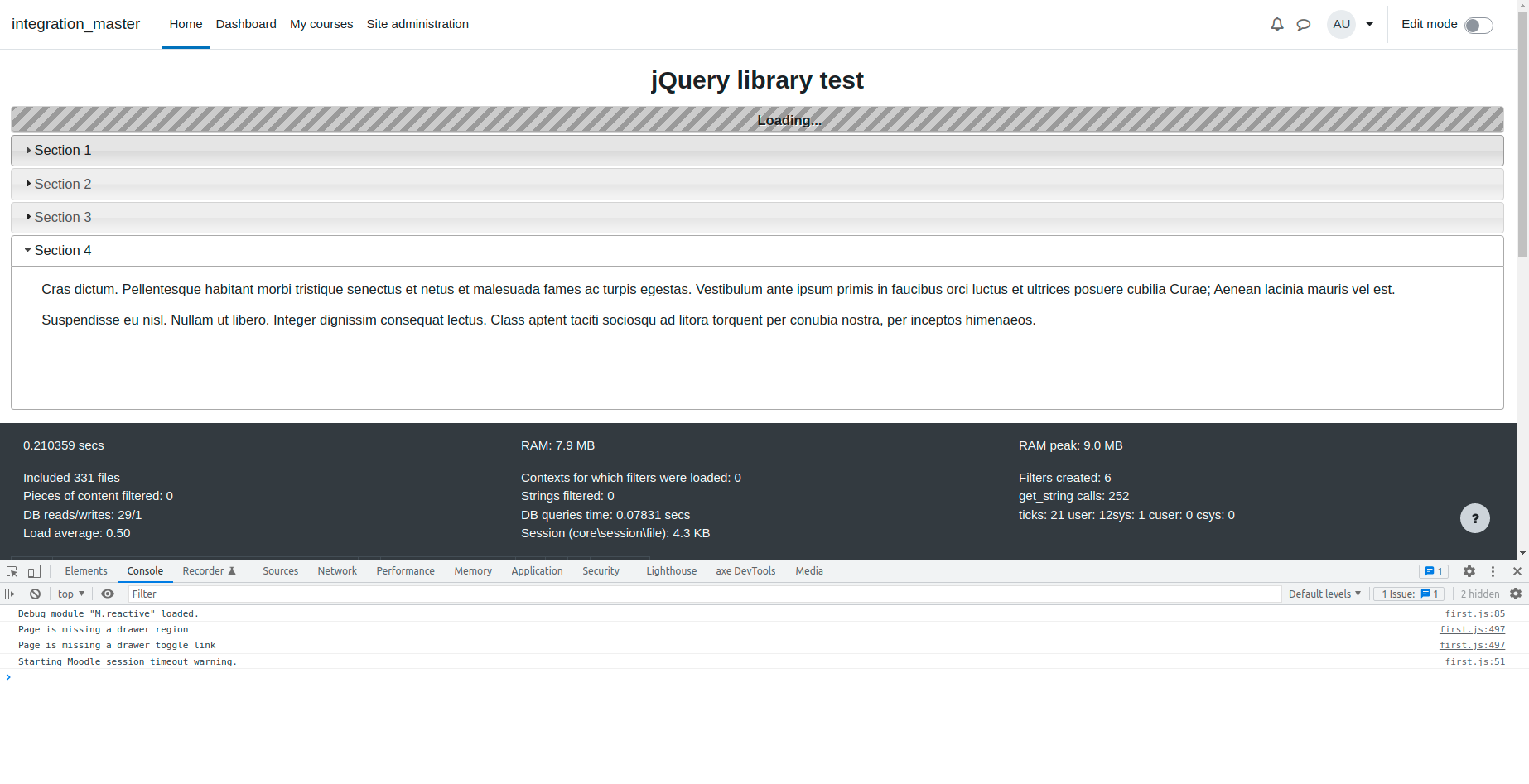Open console settings gear
The image size is (1529, 784).
(1516, 594)
